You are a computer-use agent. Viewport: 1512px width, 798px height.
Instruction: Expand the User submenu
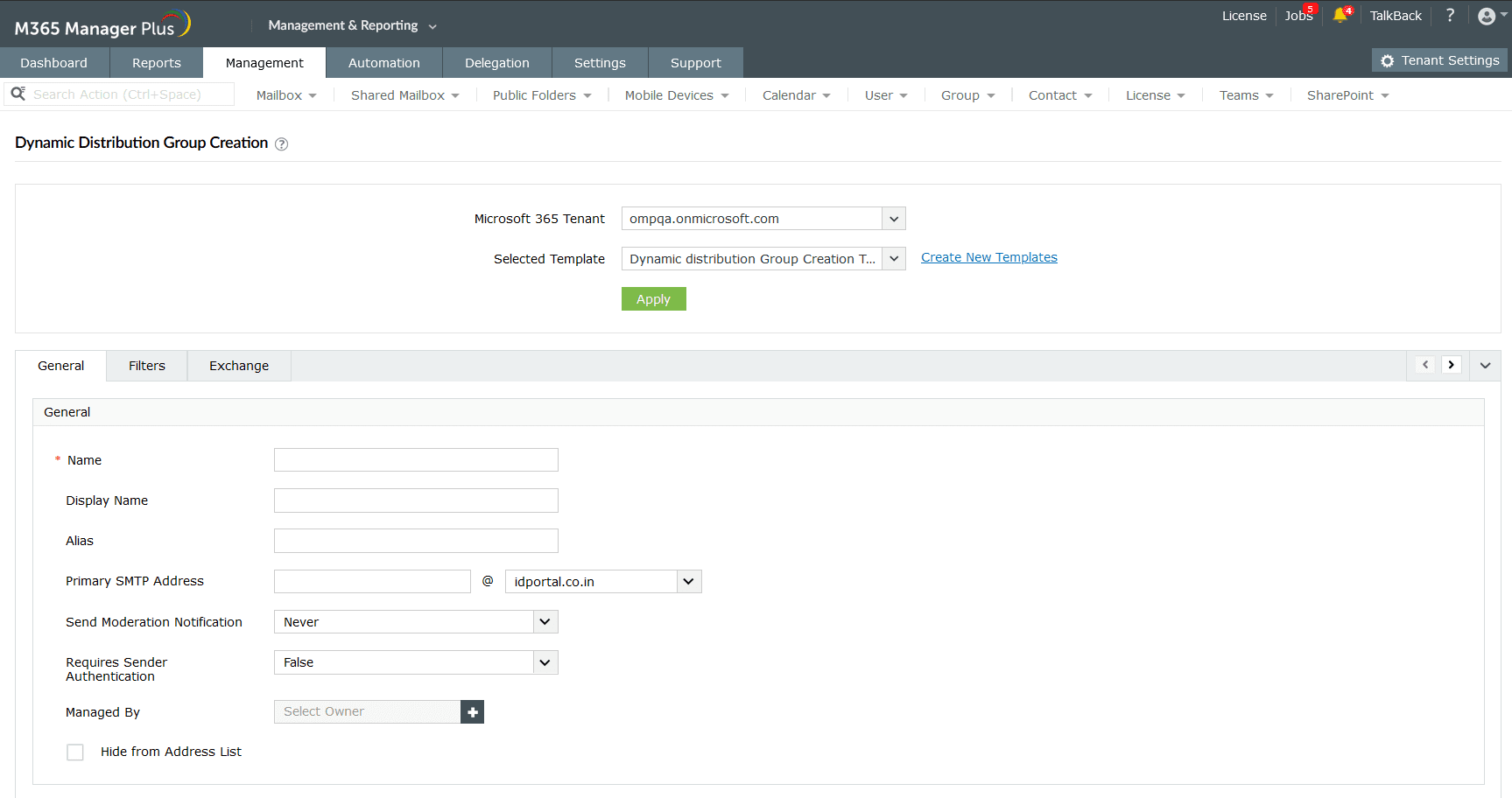[886, 95]
